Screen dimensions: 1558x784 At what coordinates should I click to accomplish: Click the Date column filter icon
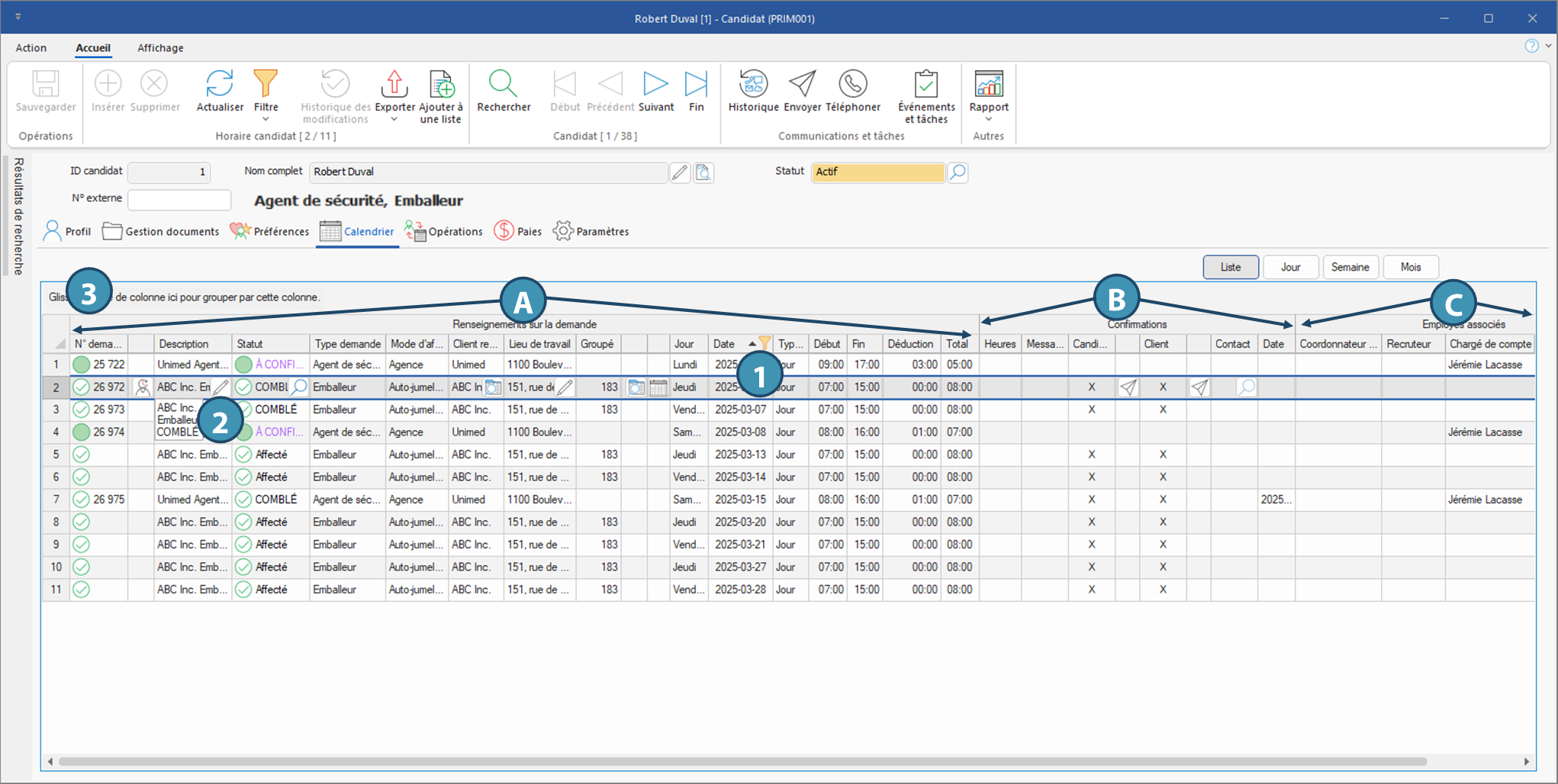[x=765, y=343]
